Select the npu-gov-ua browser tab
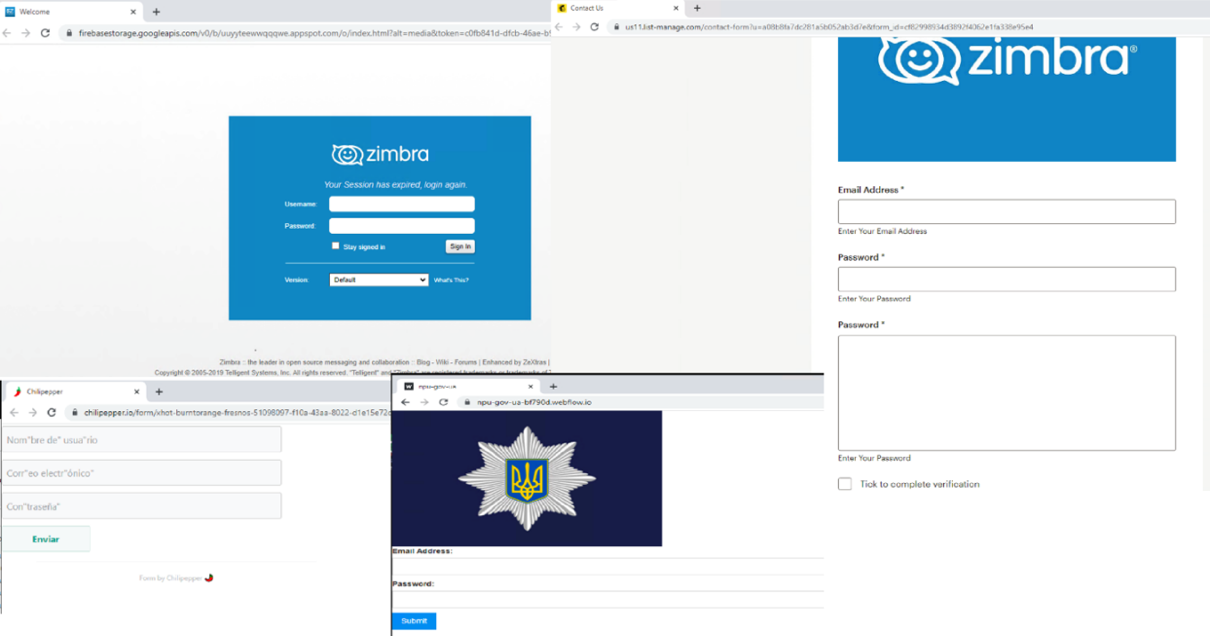Viewport: 1210px width, 636px height. tap(468, 386)
